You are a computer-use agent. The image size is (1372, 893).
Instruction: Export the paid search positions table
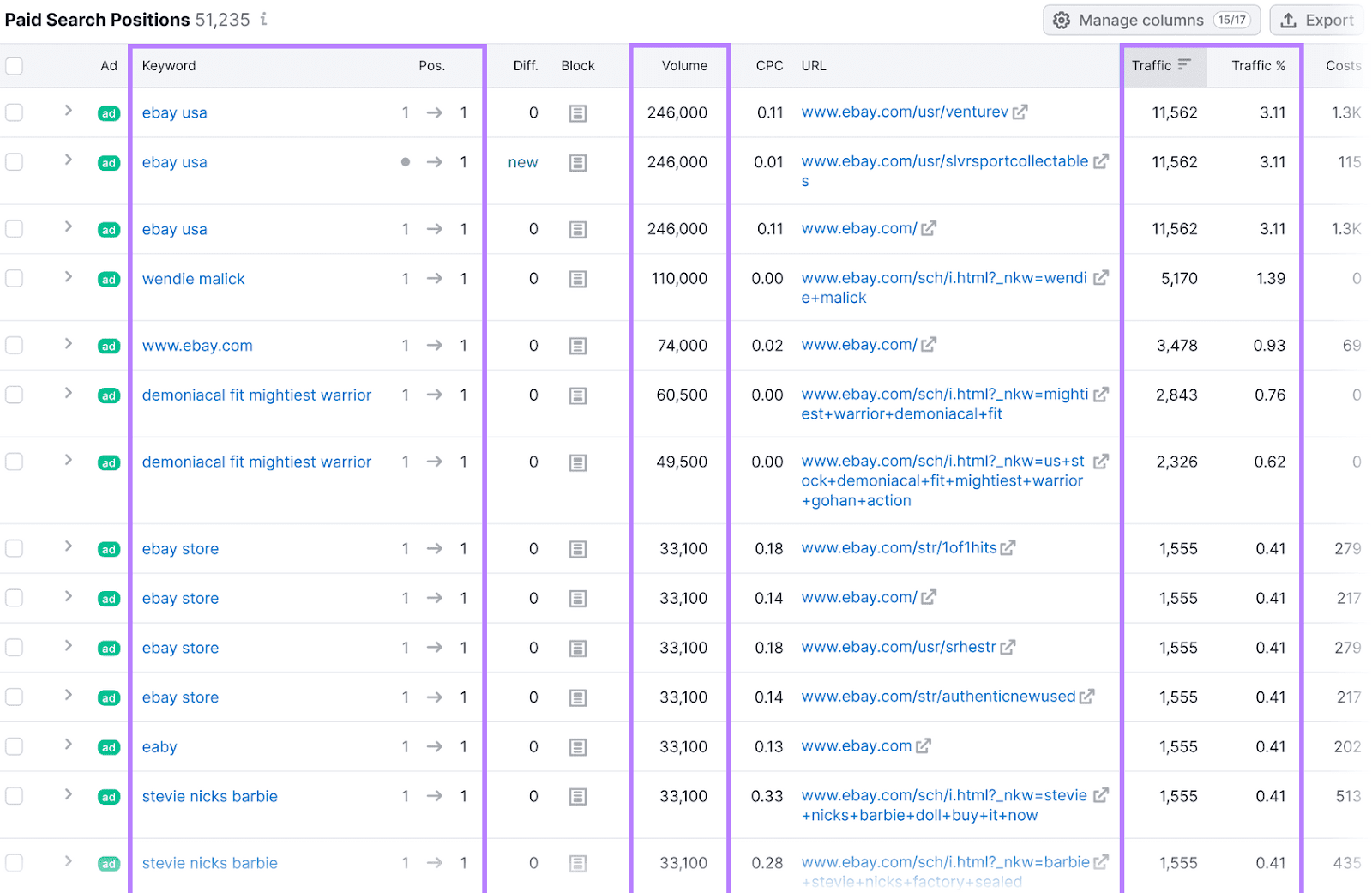click(x=1316, y=20)
